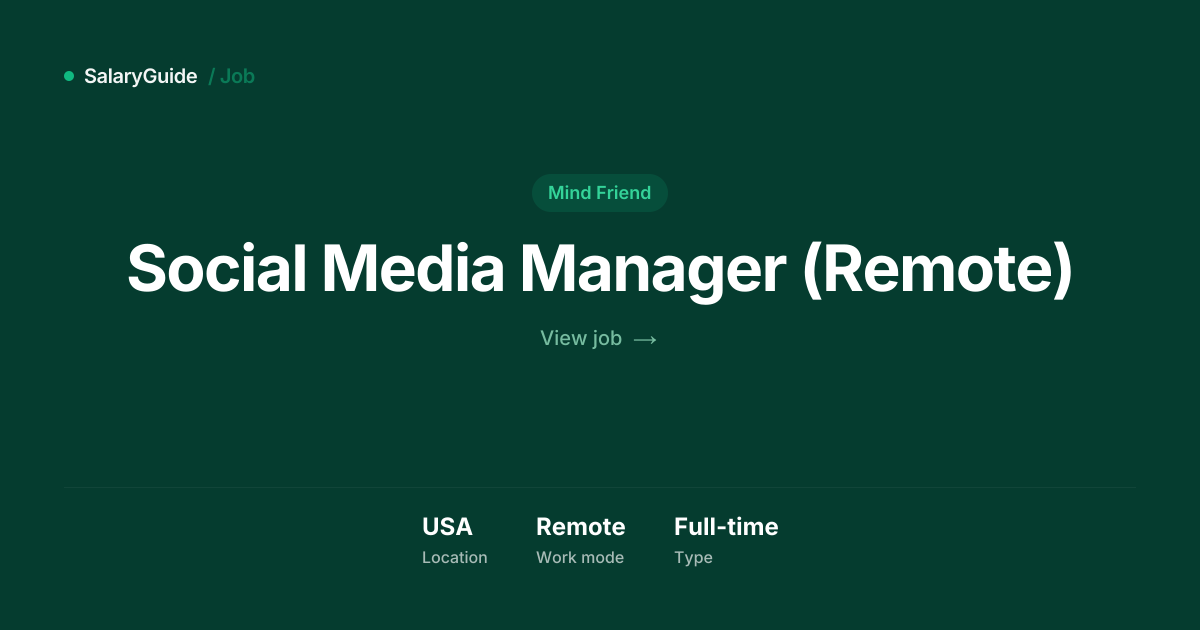Open the Social Media Manager (Remote) title
Screen dimensions: 1200x630
[x=600, y=268]
